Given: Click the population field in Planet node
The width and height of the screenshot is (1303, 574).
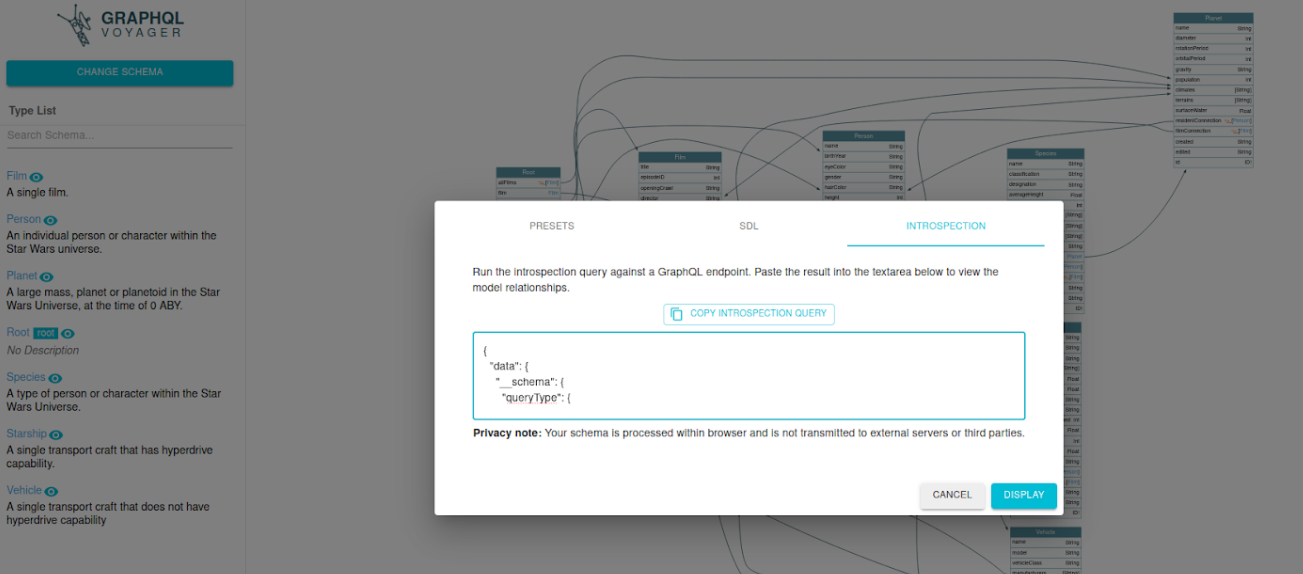Looking at the screenshot, I should pyautogui.click(x=1213, y=79).
